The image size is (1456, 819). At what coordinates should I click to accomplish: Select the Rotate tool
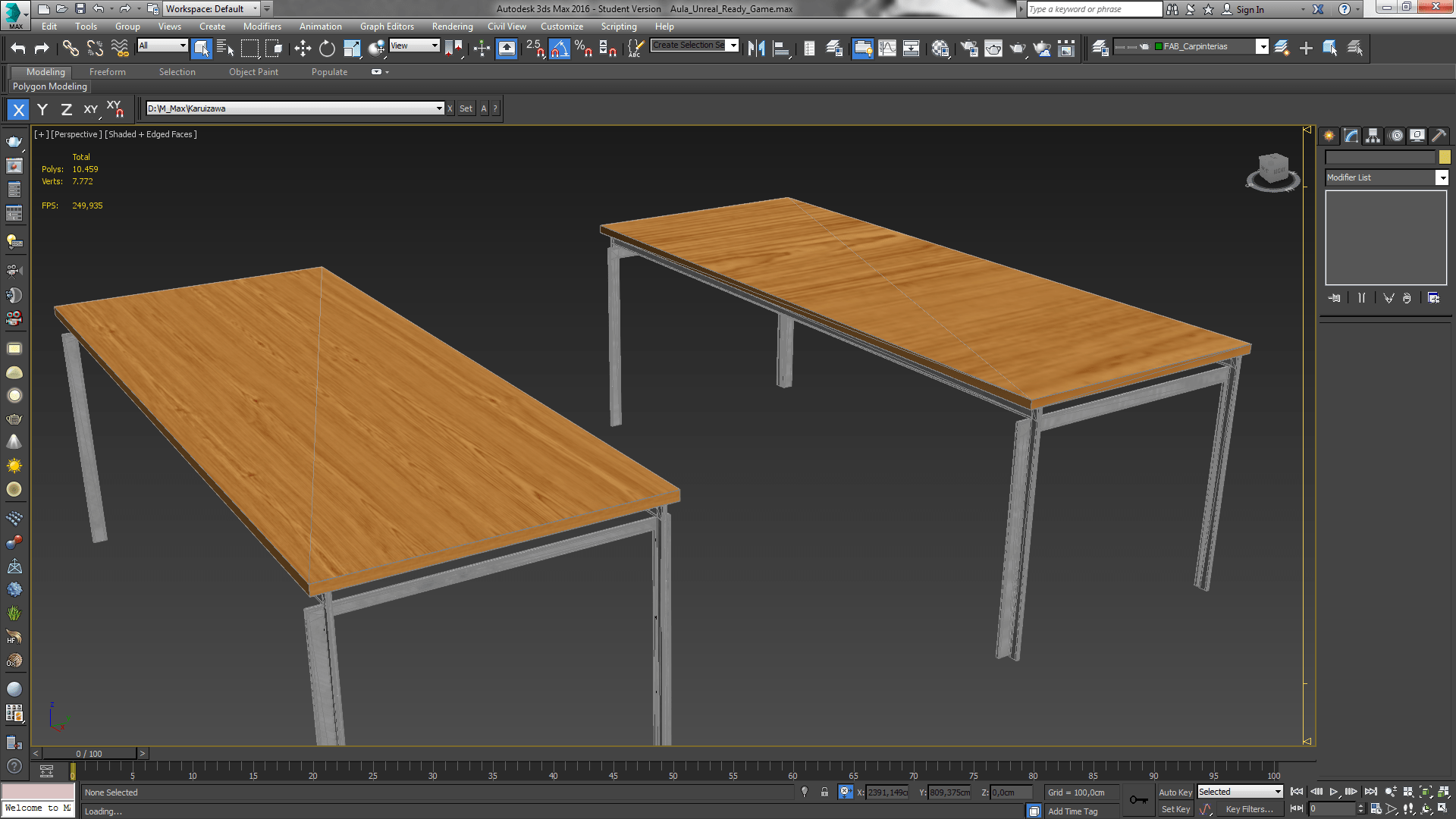coord(325,48)
